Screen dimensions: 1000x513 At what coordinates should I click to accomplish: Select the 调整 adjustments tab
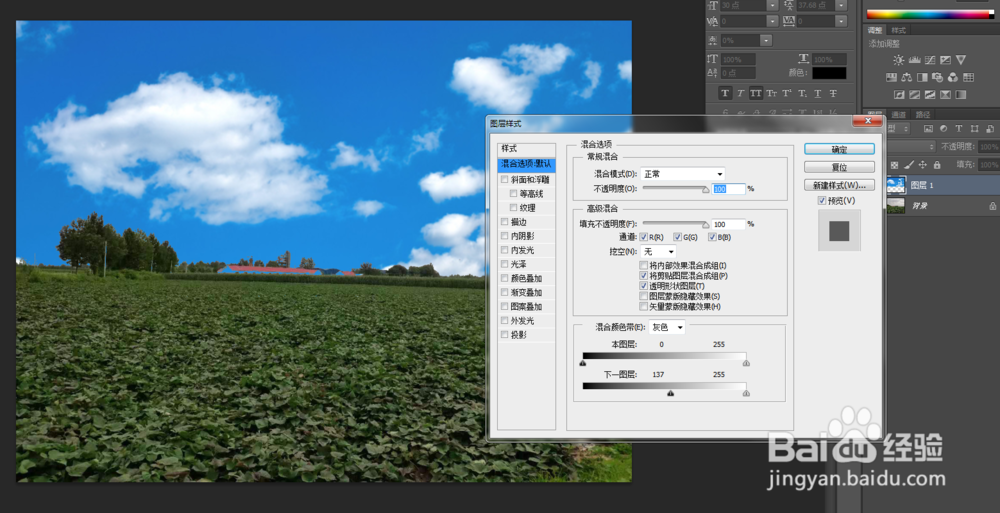875,31
